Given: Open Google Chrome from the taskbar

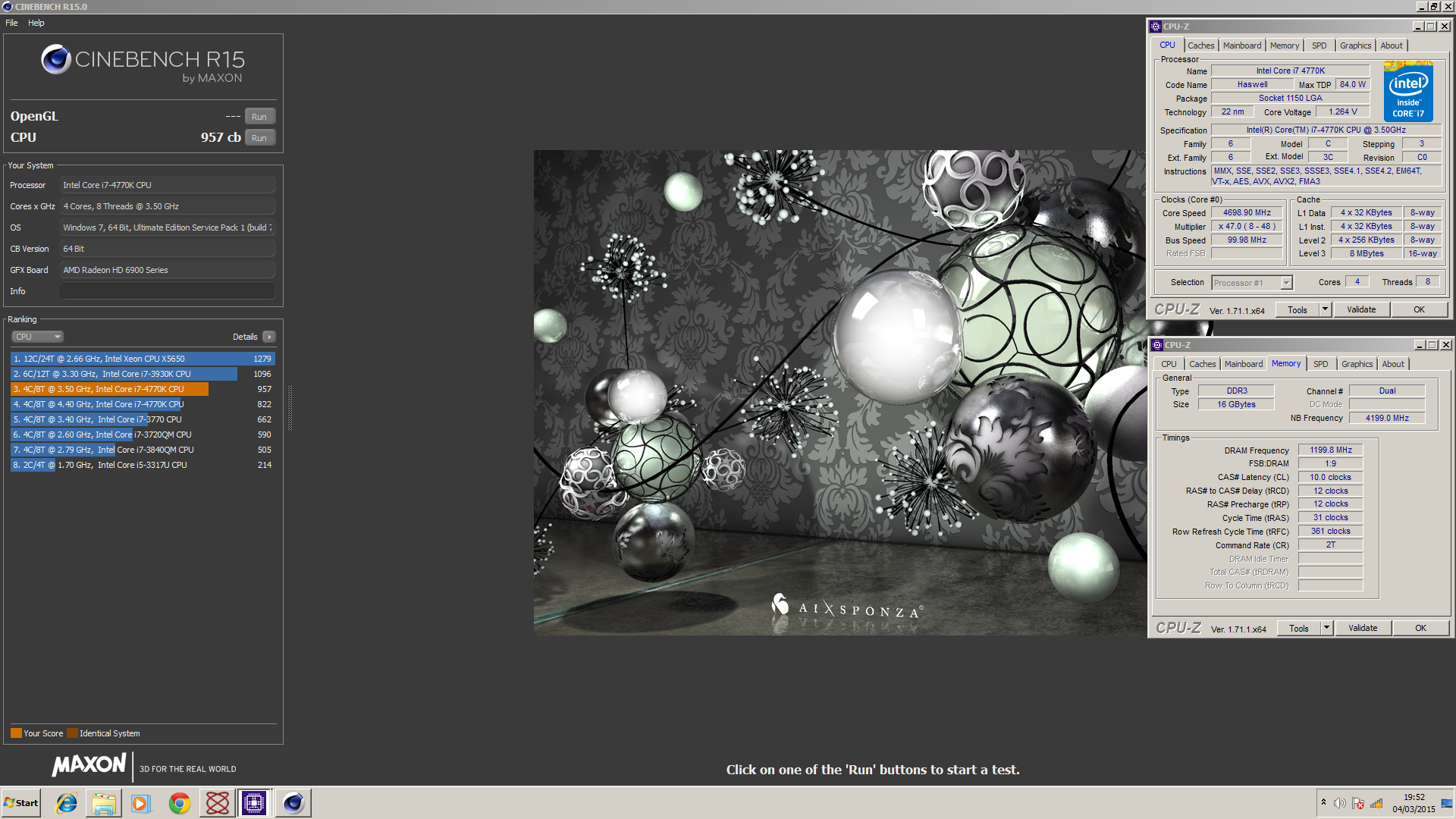Looking at the screenshot, I should coord(180,803).
